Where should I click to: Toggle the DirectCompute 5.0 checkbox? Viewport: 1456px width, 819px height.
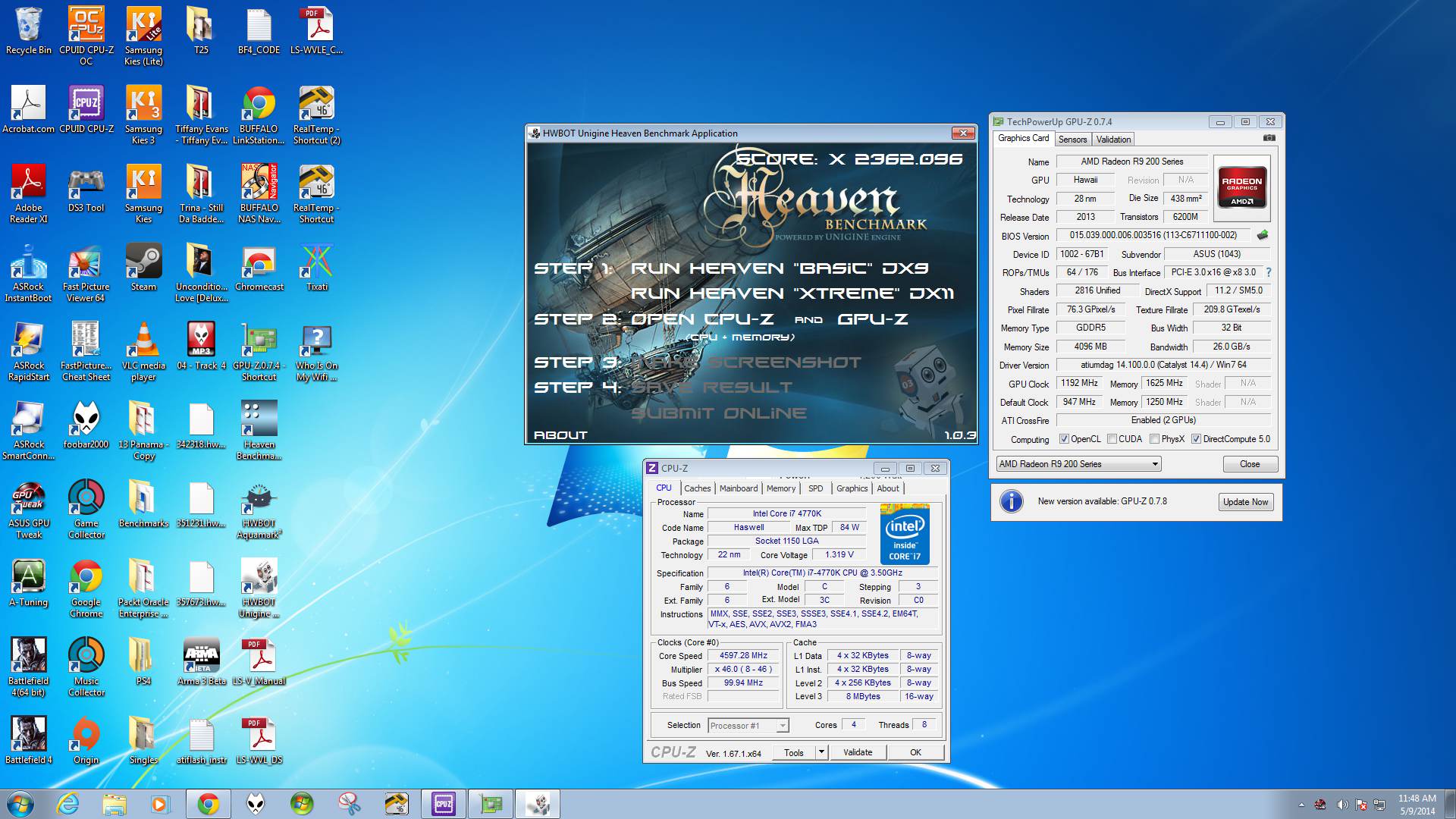point(1196,439)
